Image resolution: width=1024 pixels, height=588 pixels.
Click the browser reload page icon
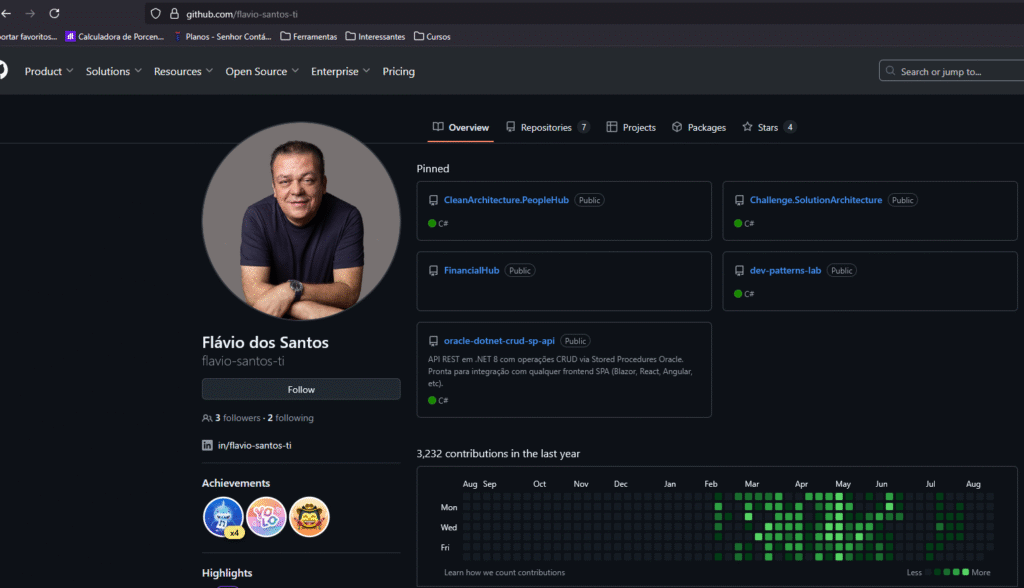click(x=54, y=14)
